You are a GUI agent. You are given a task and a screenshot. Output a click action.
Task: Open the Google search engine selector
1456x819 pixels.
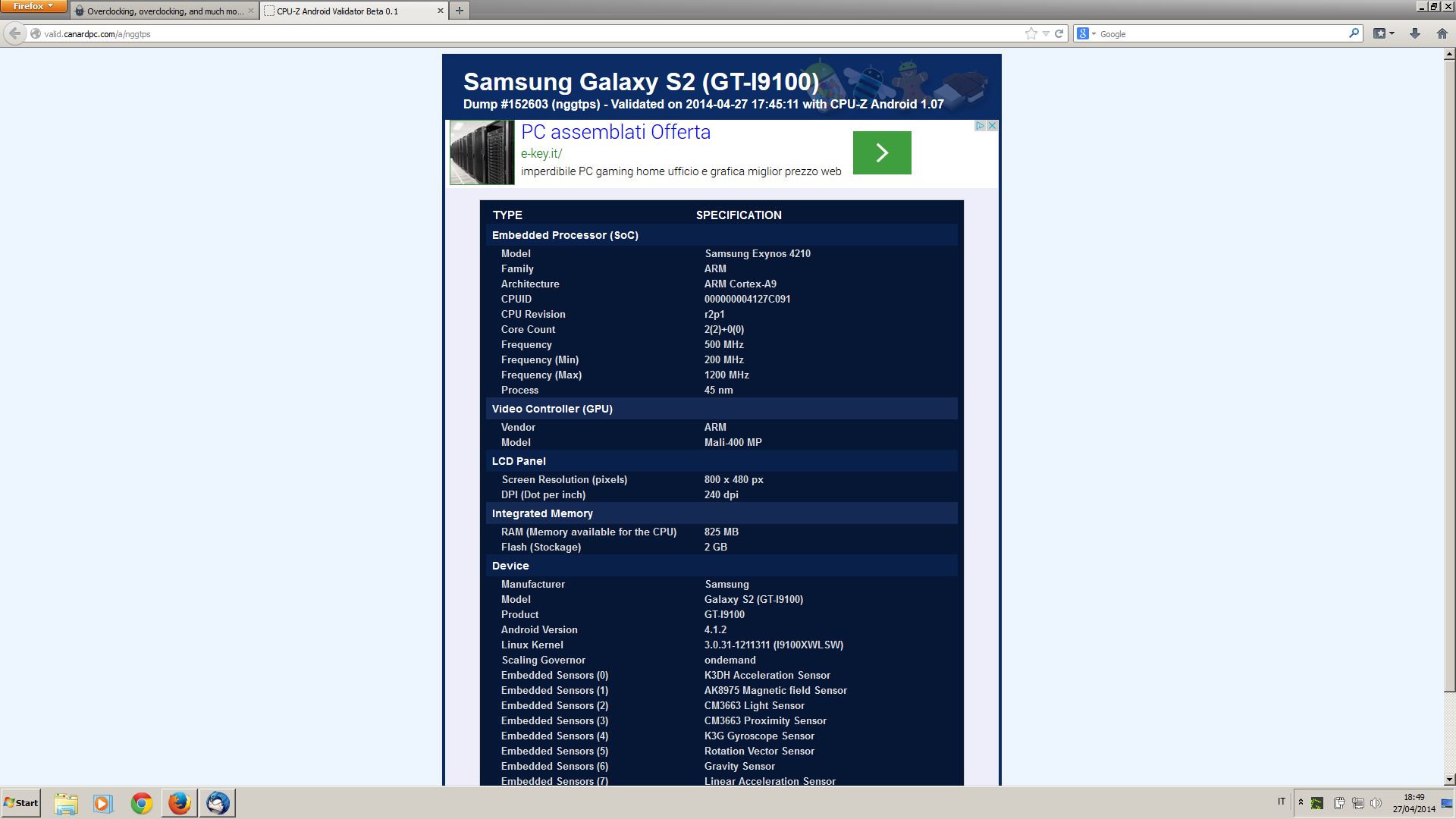(1087, 33)
